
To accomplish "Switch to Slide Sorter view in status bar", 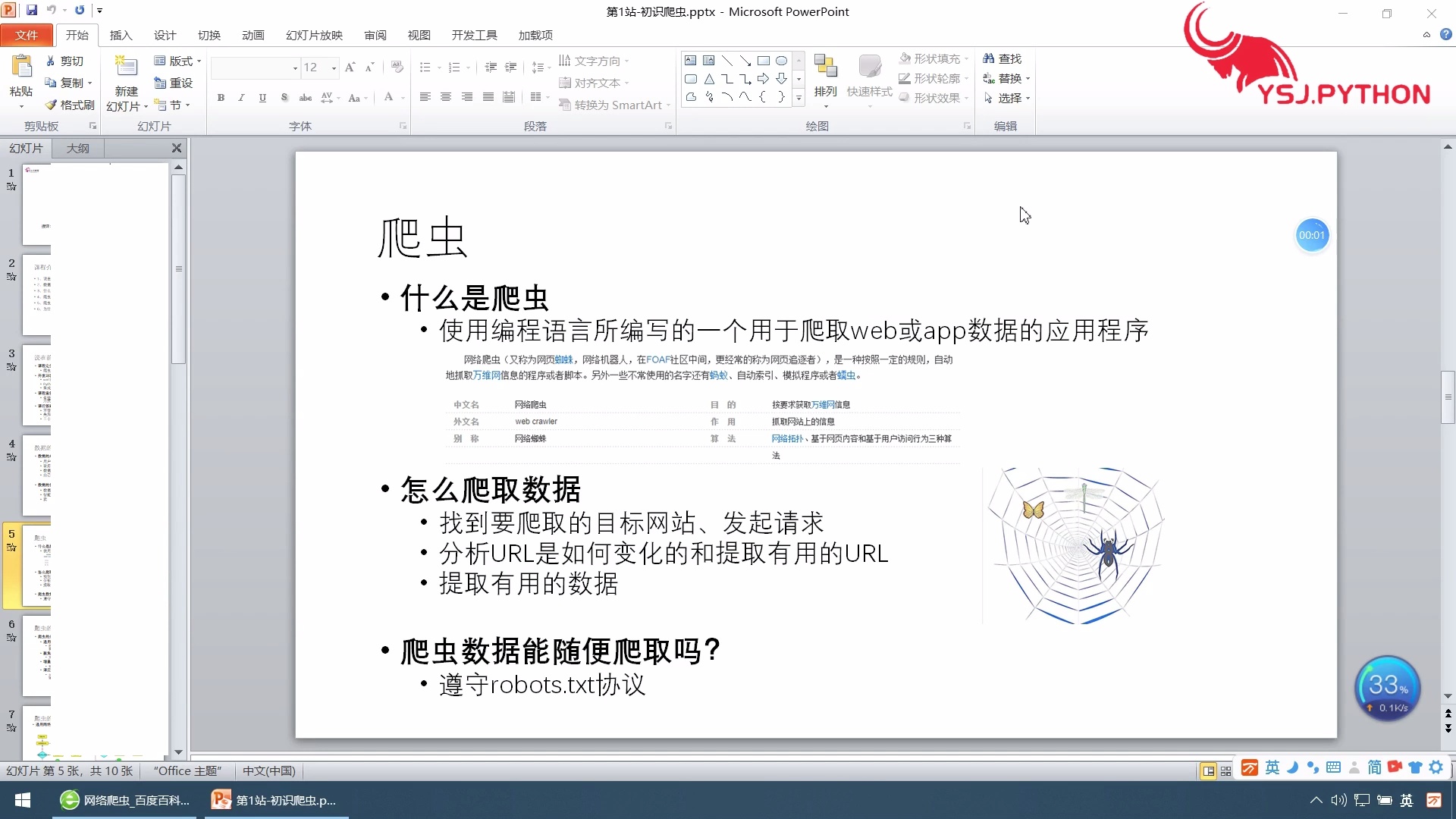I will [x=1226, y=771].
